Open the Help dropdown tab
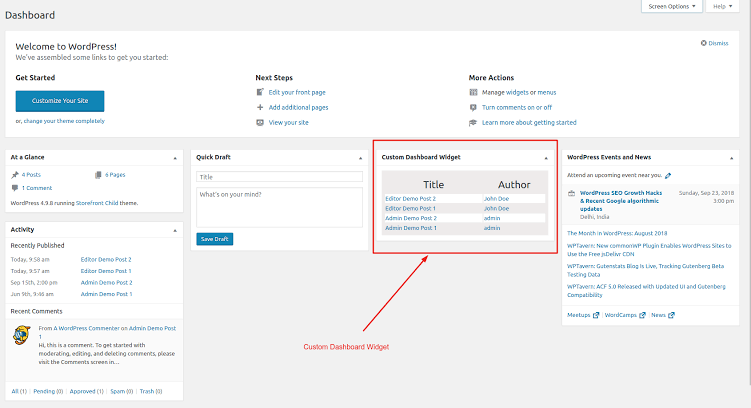 tap(722, 6)
